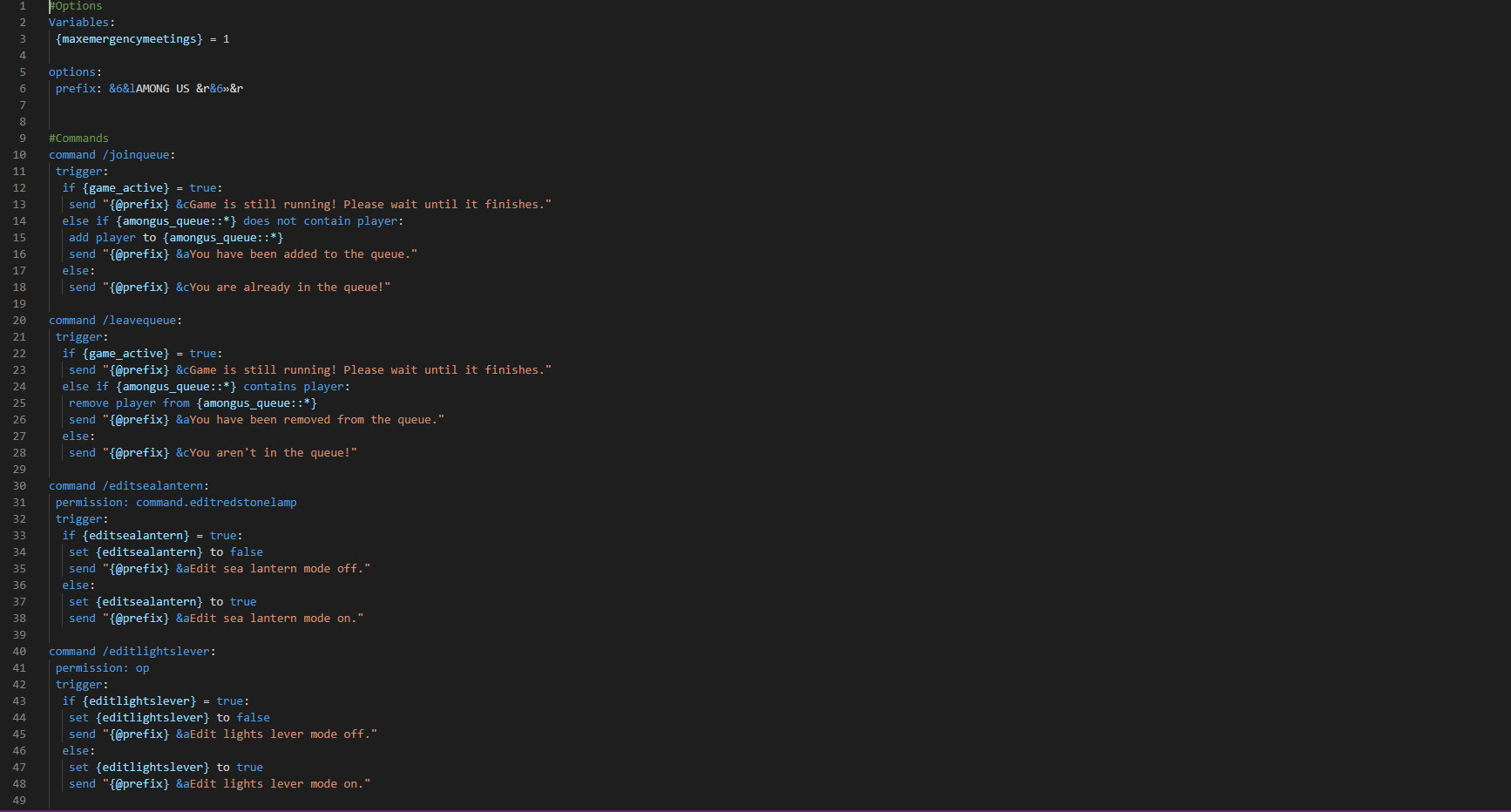Viewport: 1511px width, 812px height.
Task: Click 'remove player from {amongus_queue::*}' line
Action: [x=193, y=403]
